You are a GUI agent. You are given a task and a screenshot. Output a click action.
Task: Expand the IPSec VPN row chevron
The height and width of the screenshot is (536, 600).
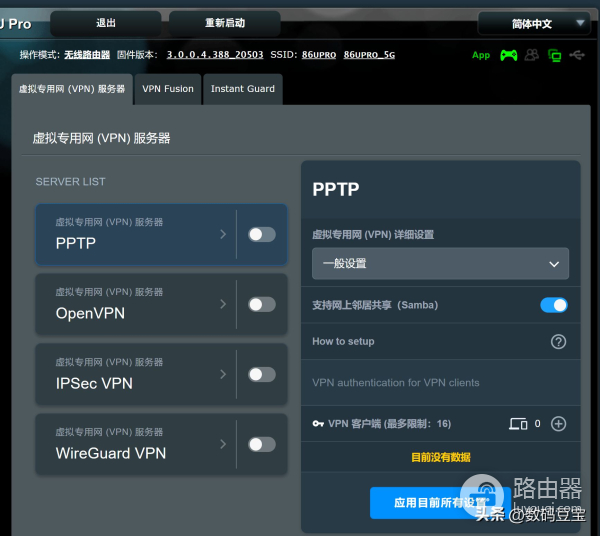point(223,374)
